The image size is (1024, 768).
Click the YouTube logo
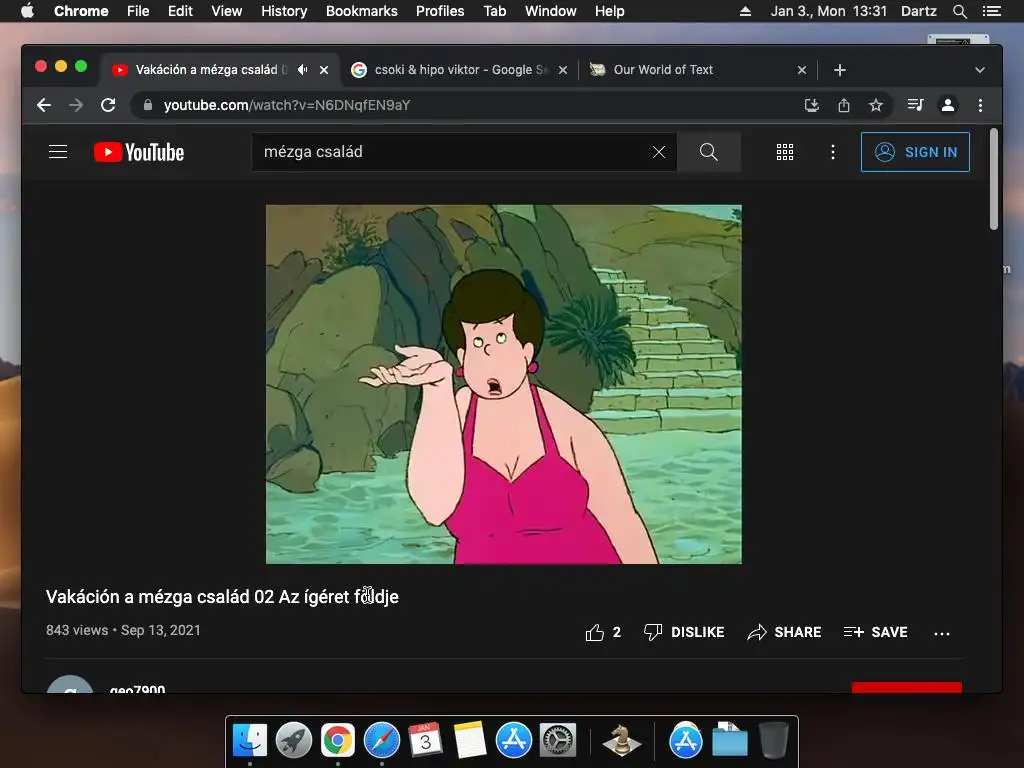coord(139,152)
